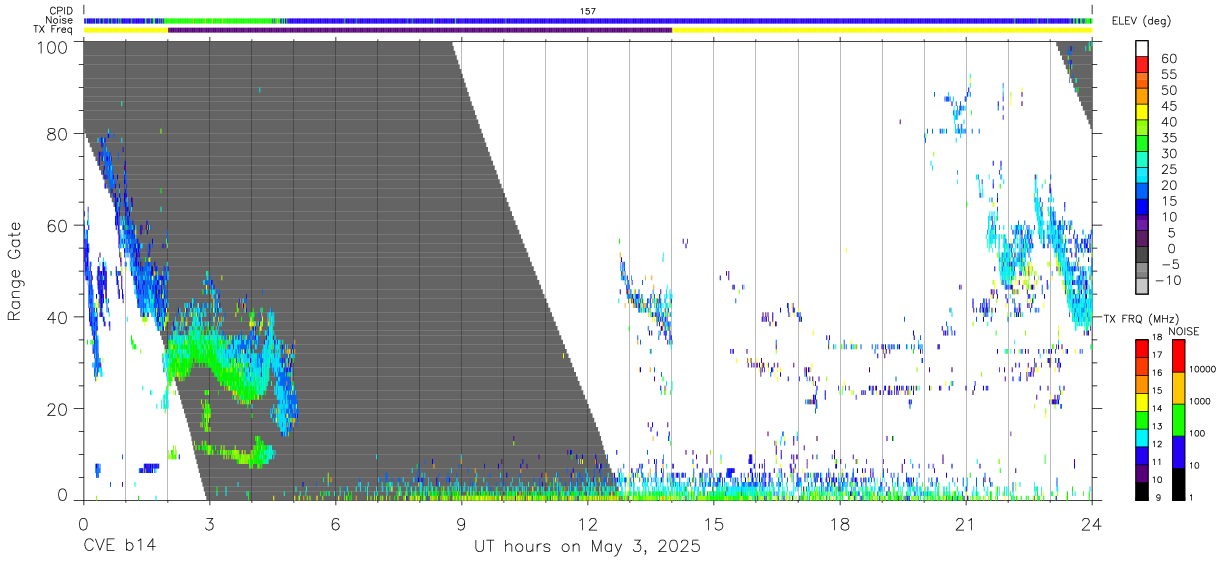Screen dimensions: 1228x567
Task: Click the TX Freq row label
Action: click(53, 29)
